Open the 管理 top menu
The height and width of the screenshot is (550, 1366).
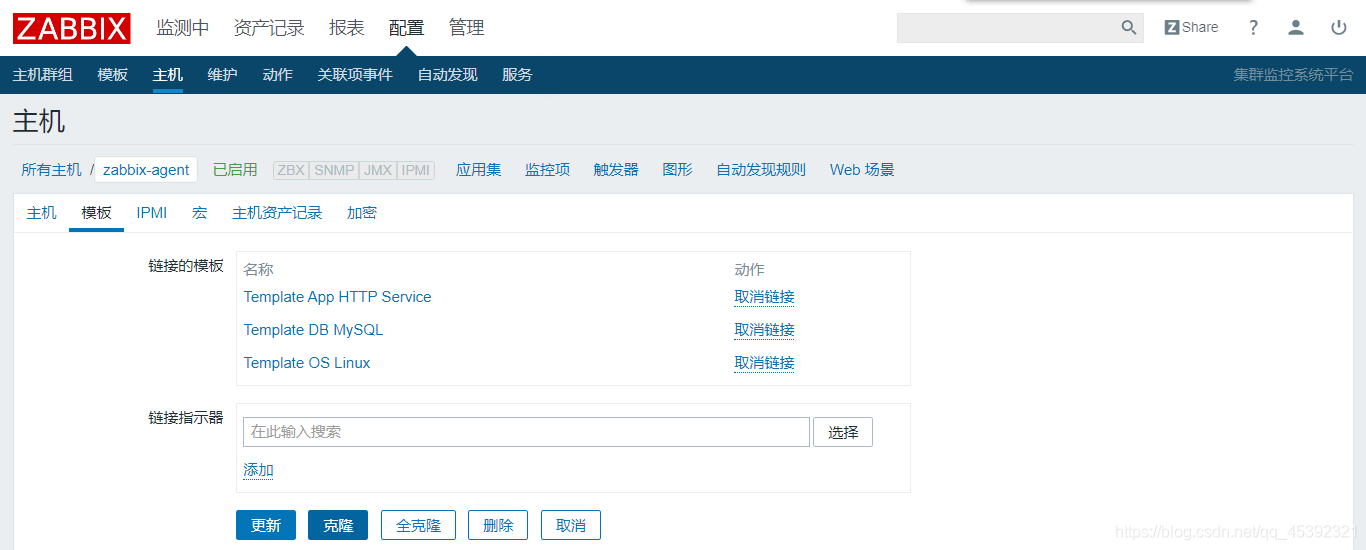coord(467,28)
